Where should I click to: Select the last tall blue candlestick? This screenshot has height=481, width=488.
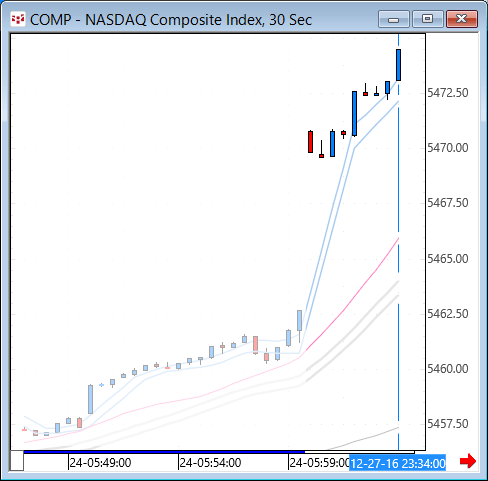(398, 65)
